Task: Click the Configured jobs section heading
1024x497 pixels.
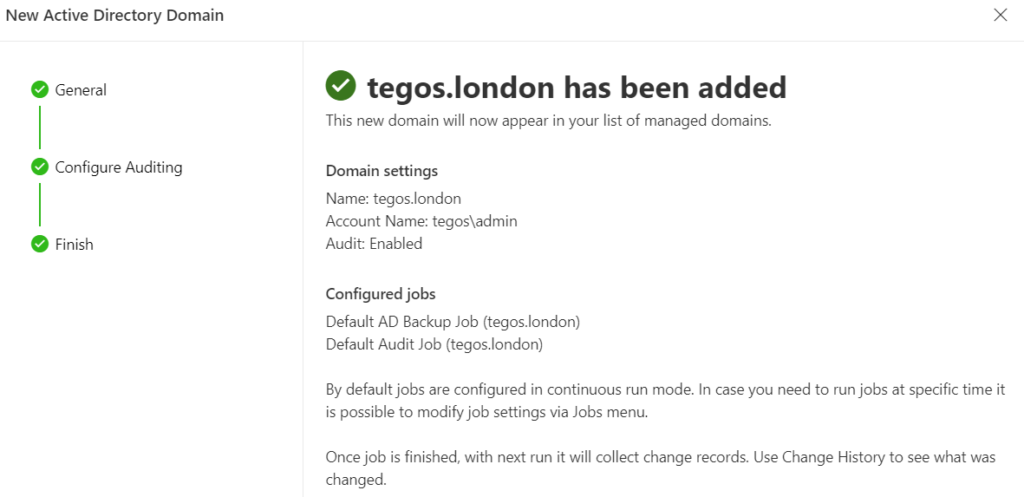Action: pos(381,294)
